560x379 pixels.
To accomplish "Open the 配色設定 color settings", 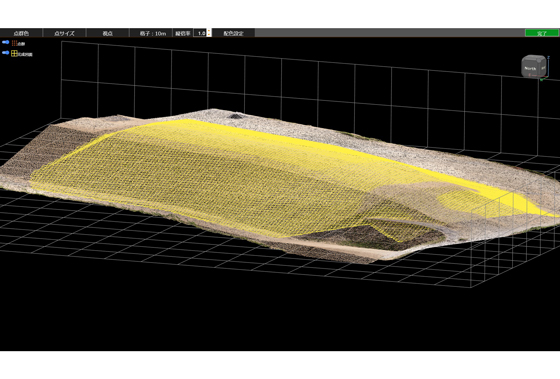I will (x=234, y=33).
